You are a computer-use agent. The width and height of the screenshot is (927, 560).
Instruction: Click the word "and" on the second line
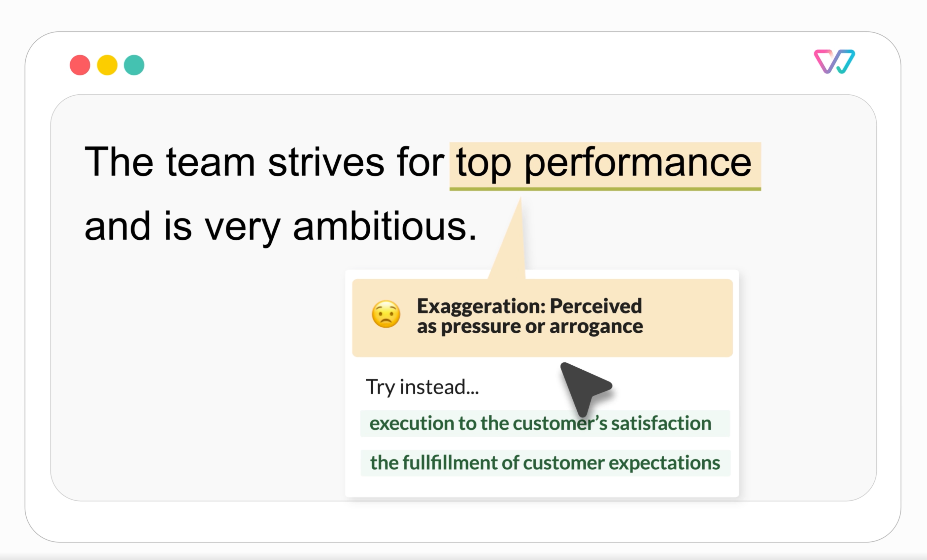coord(116,228)
